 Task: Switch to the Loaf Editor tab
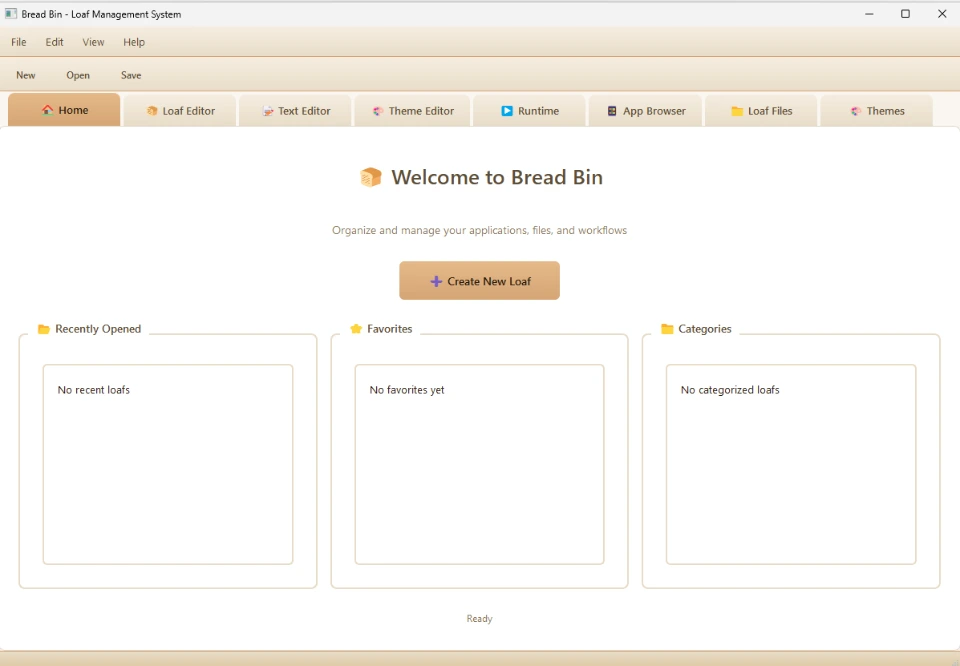coord(180,111)
